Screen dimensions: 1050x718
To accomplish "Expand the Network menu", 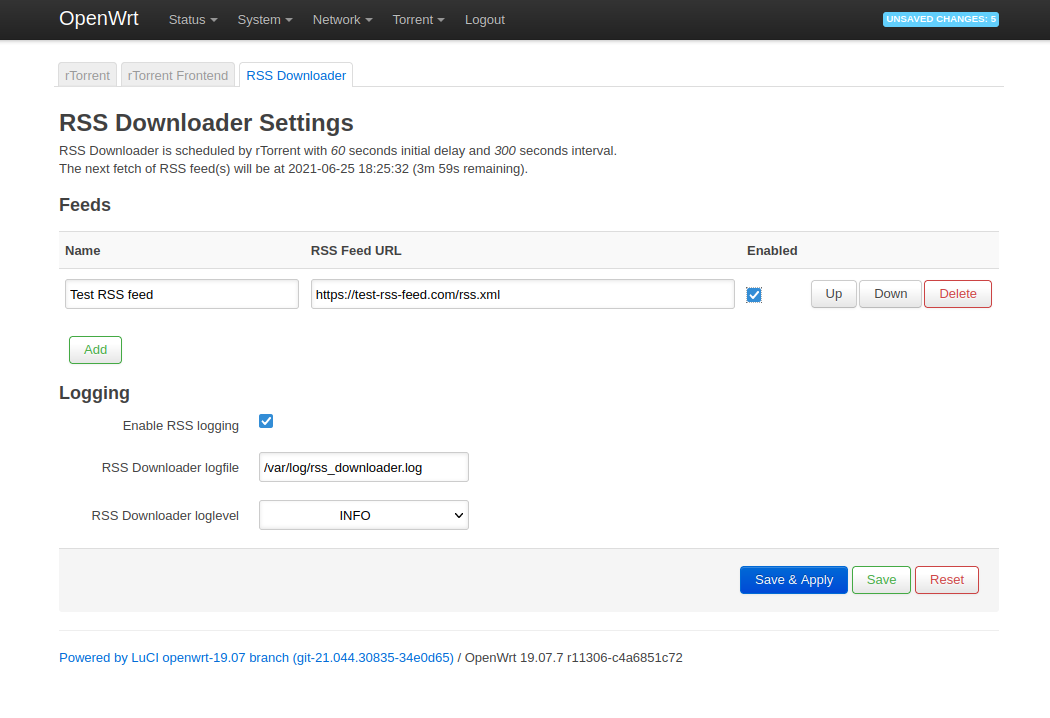I will point(342,20).
